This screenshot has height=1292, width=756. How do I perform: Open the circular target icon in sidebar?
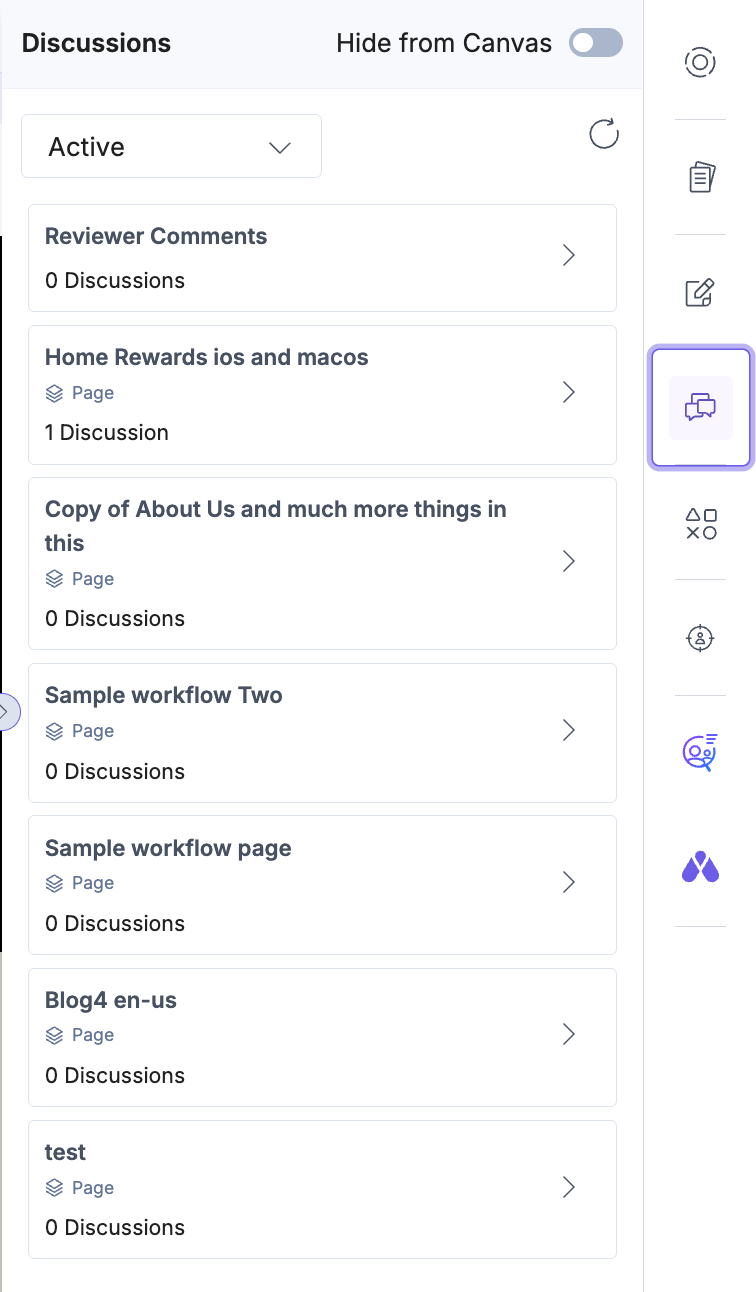pos(700,63)
